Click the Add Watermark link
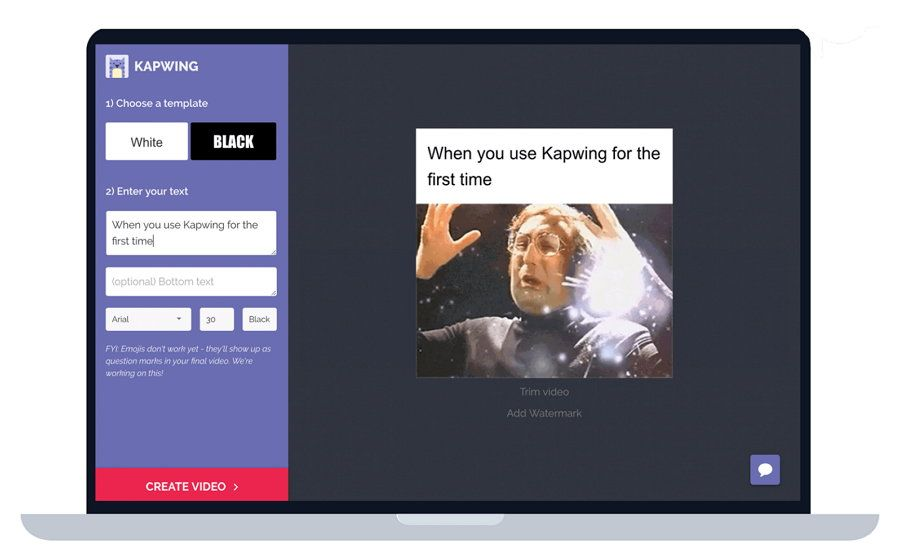Screen dimensions: 900x555 point(544,413)
